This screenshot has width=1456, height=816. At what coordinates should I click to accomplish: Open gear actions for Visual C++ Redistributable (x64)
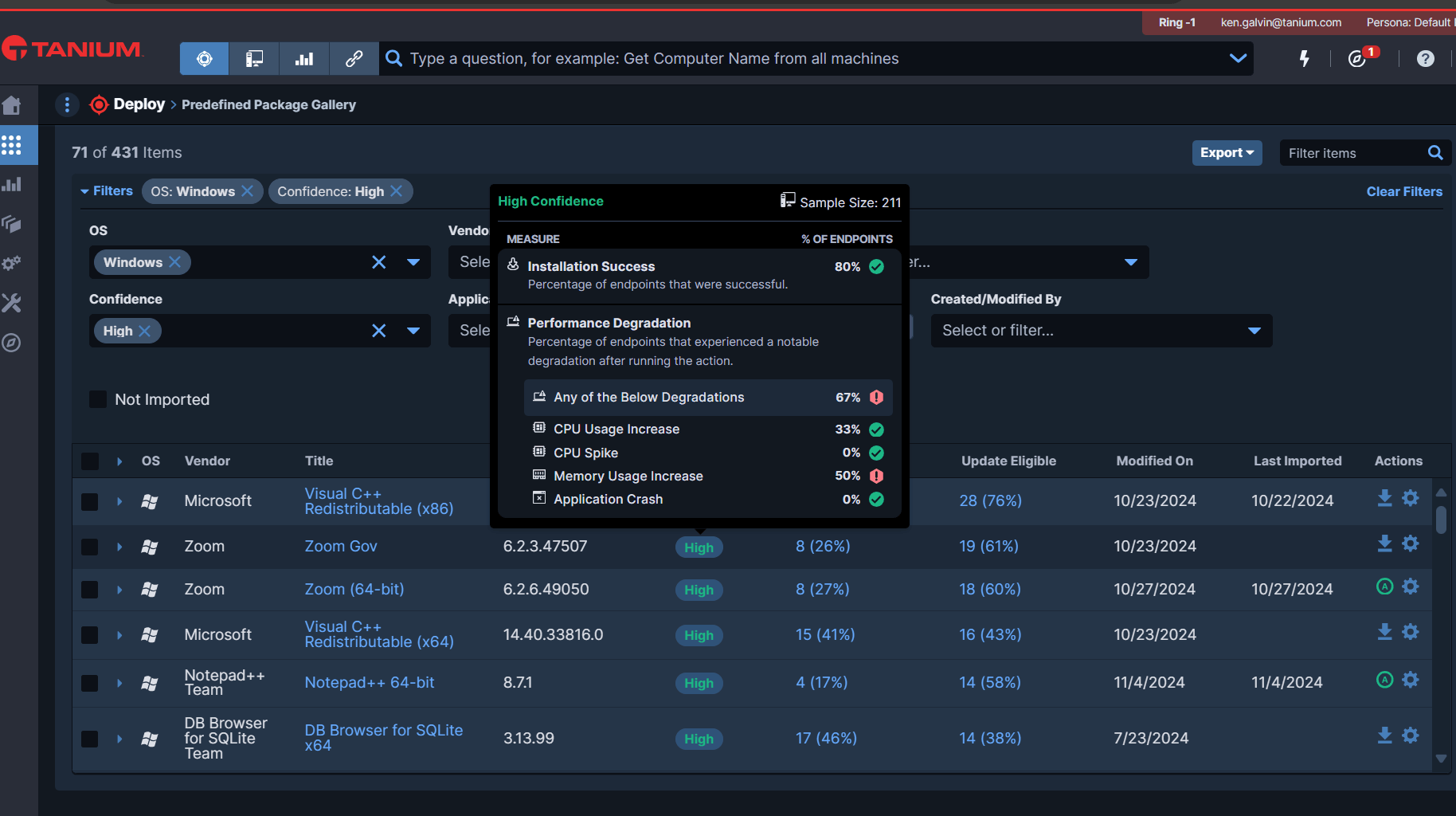click(1411, 632)
